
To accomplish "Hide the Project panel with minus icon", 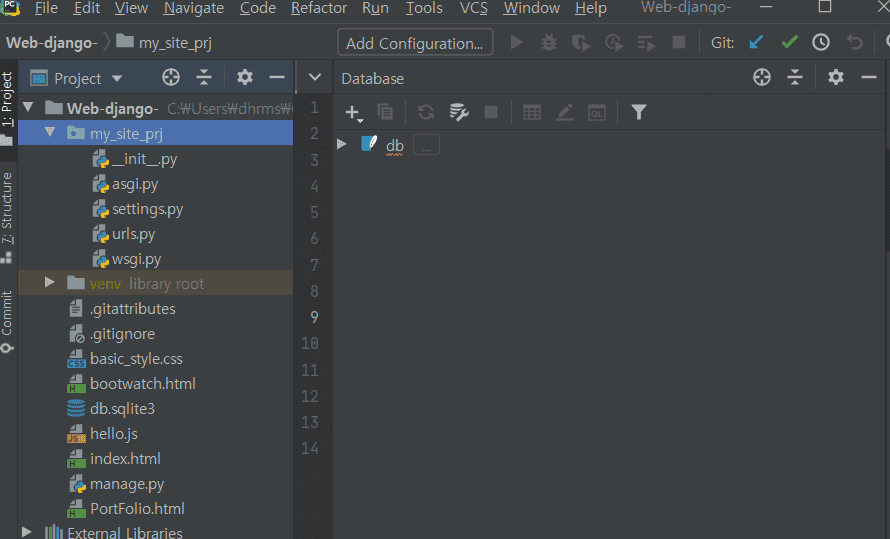I will pos(277,77).
